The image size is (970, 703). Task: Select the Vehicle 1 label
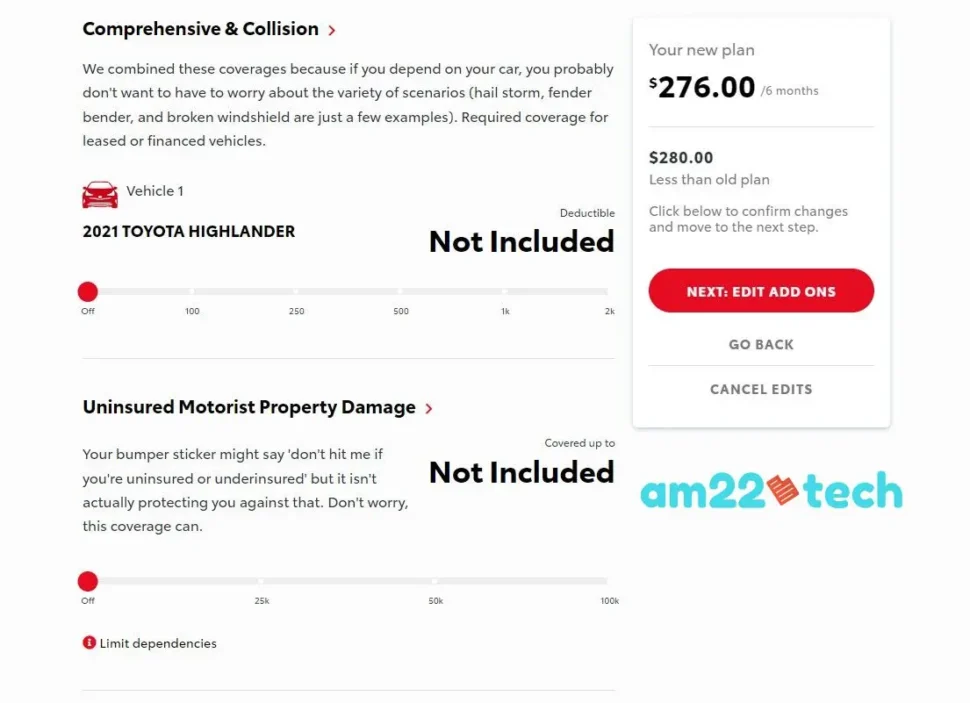pyautogui.click(x=155, y=191)
